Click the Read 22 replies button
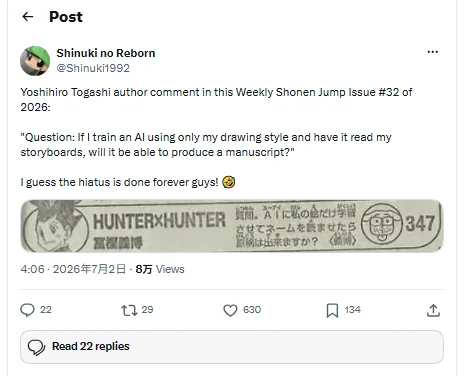 pyautogui.click(x=232, y=347)
